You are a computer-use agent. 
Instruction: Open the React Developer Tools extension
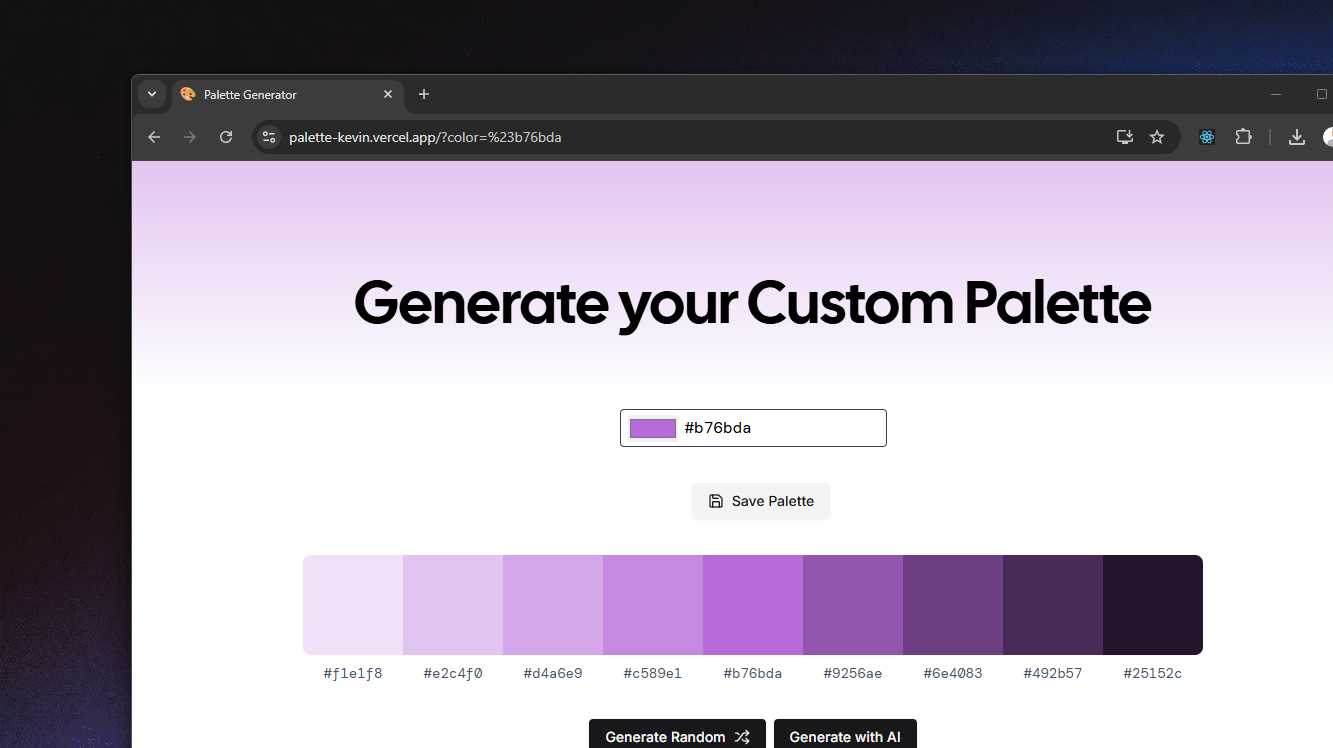pos(1206,137)
